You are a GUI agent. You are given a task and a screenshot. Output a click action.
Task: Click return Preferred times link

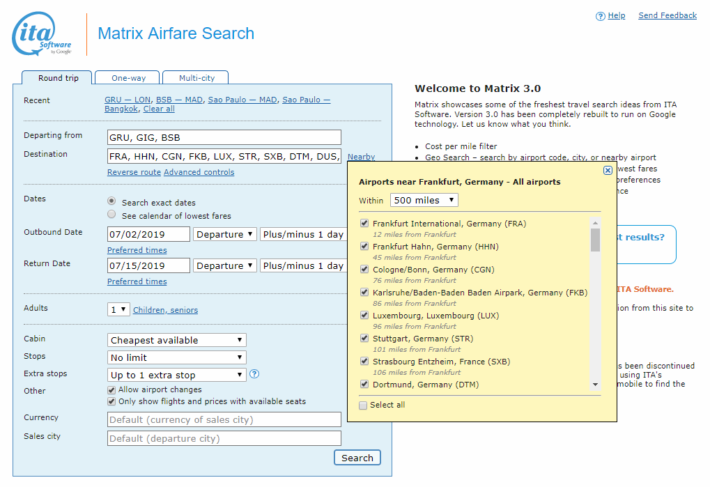(x=137, y=282)
